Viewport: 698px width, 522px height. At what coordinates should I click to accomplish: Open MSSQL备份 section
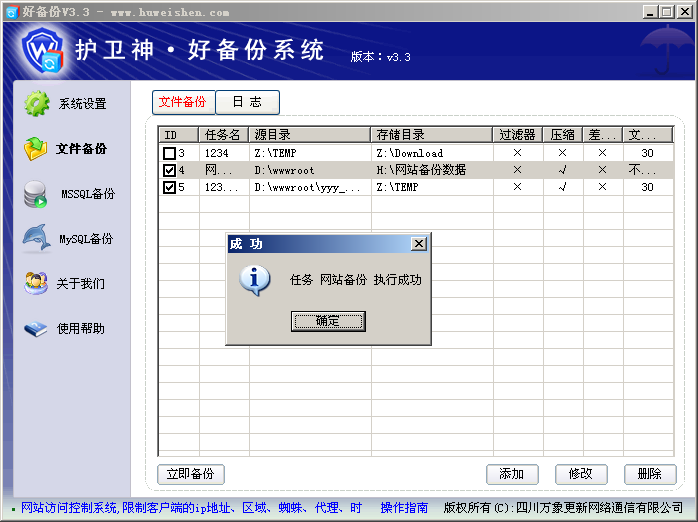point(88,194)
